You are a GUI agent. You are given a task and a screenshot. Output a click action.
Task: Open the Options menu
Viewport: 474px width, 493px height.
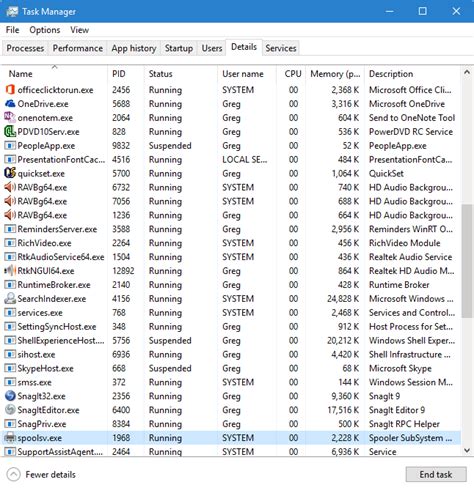[45, 30]
